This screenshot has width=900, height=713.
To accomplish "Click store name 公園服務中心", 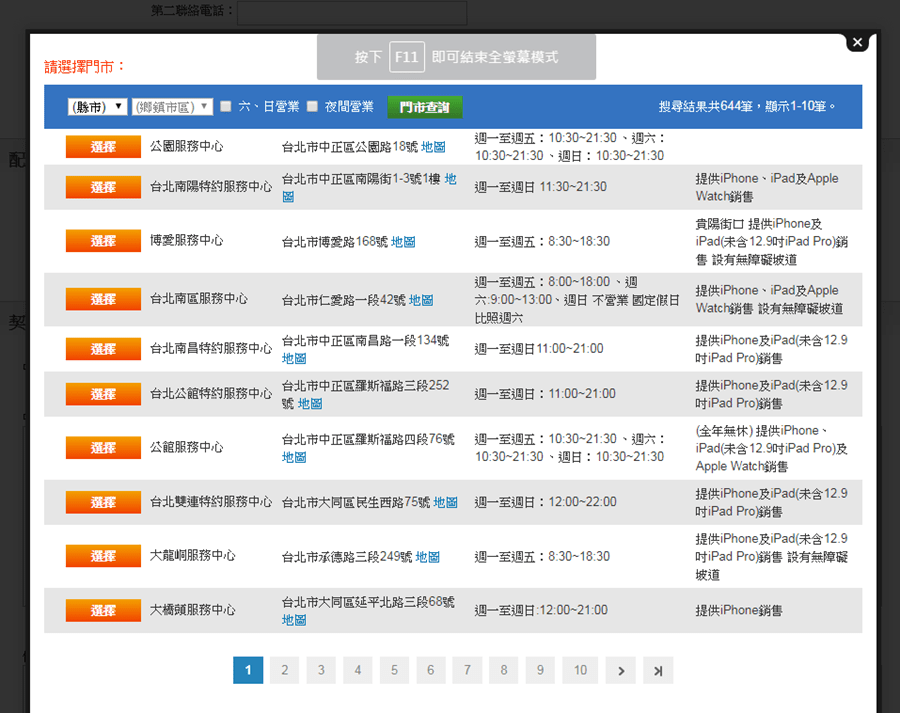I will pos(187,146).
